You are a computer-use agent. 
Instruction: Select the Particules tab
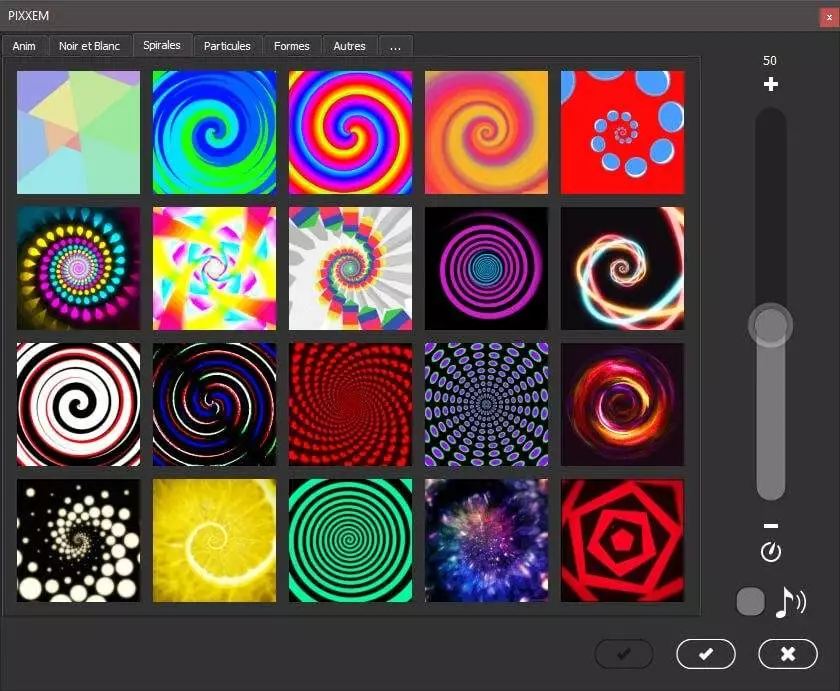click(227, 46)
